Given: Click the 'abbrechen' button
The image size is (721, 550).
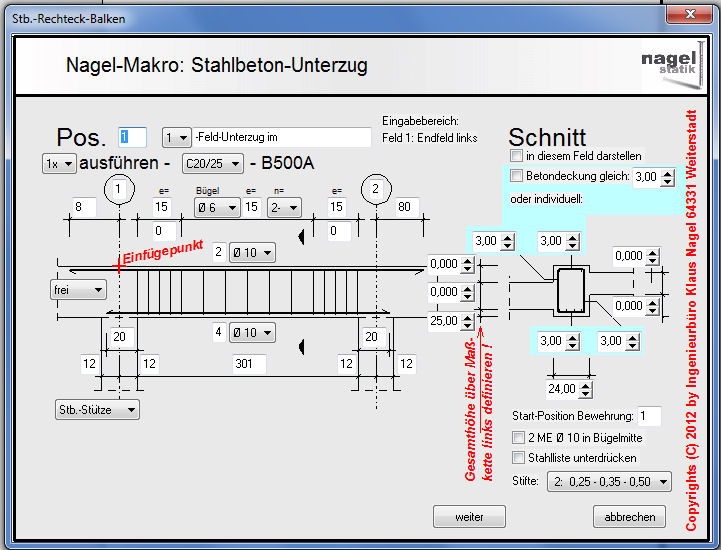Looking at the screenshot, I should tap(630, 517).
